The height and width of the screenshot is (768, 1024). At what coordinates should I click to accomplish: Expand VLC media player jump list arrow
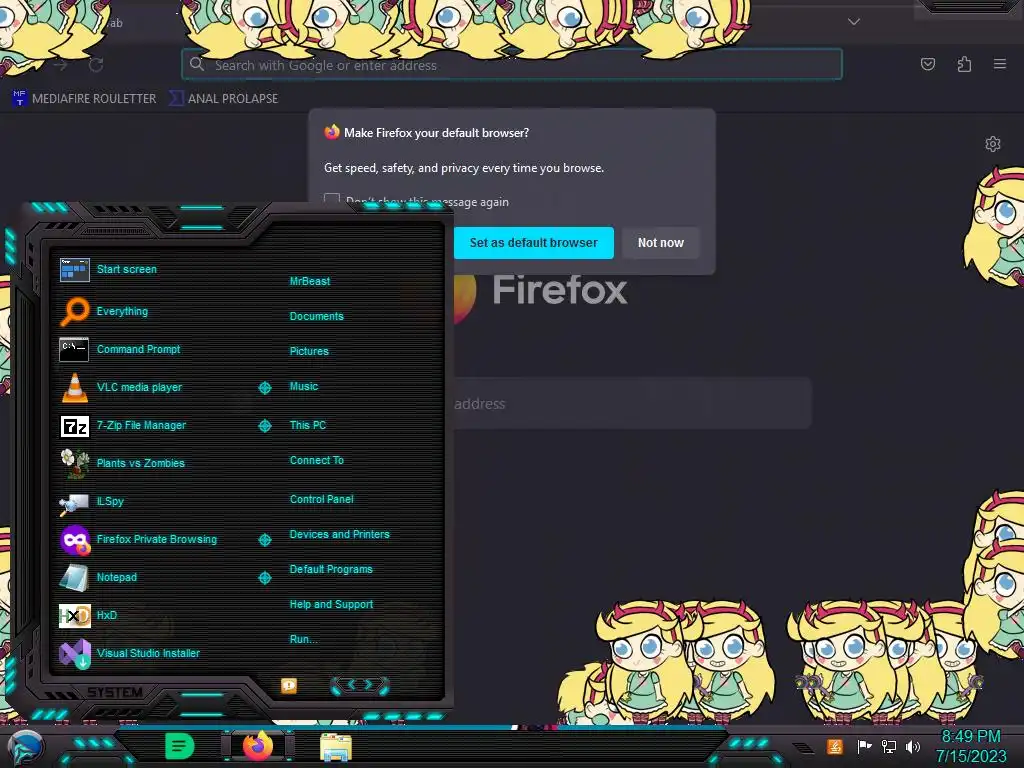point(264,388)
